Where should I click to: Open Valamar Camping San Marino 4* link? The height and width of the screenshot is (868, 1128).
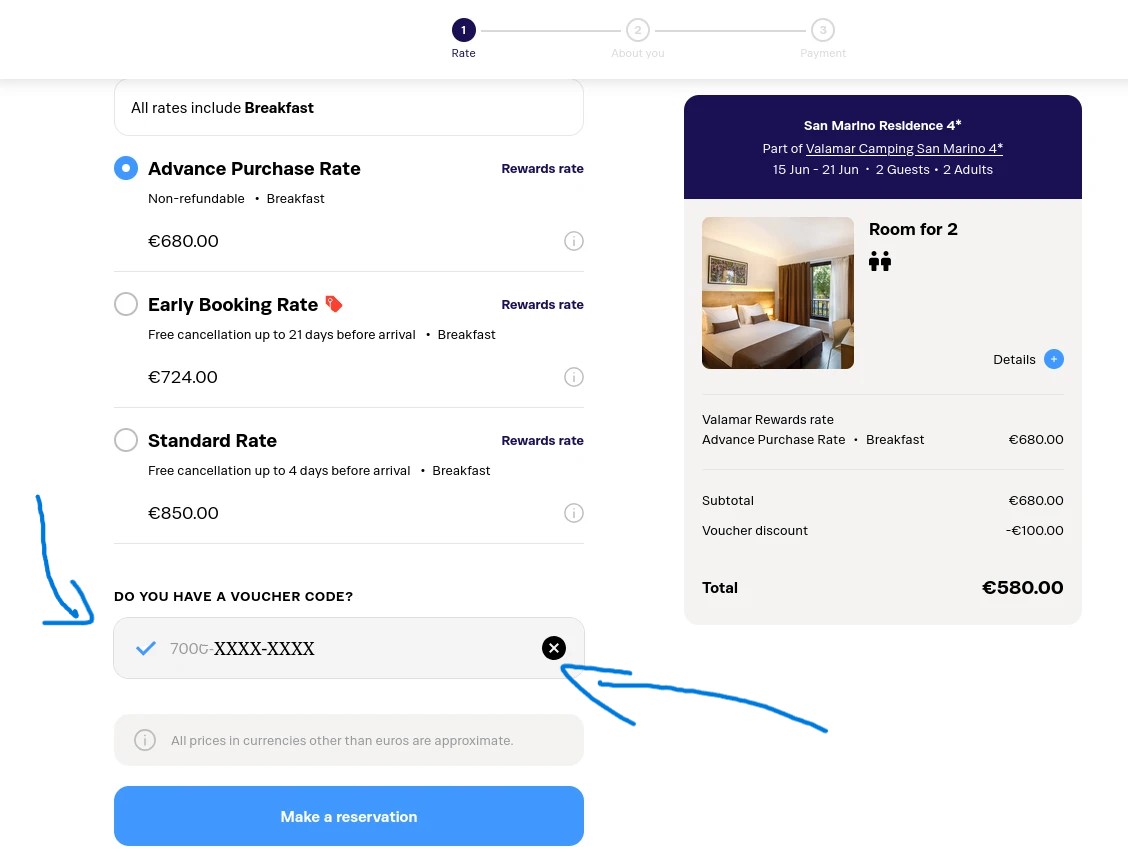(x=904, y=148)
